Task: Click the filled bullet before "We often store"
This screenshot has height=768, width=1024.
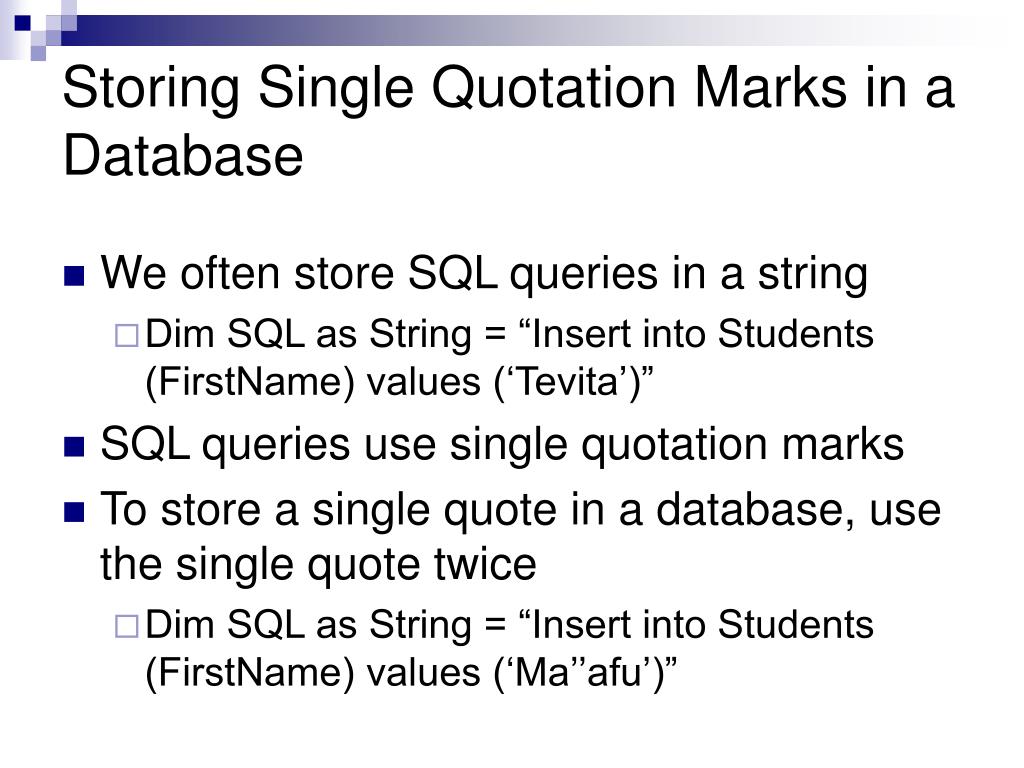Action: pyautogui.click(x=74, y=276)
